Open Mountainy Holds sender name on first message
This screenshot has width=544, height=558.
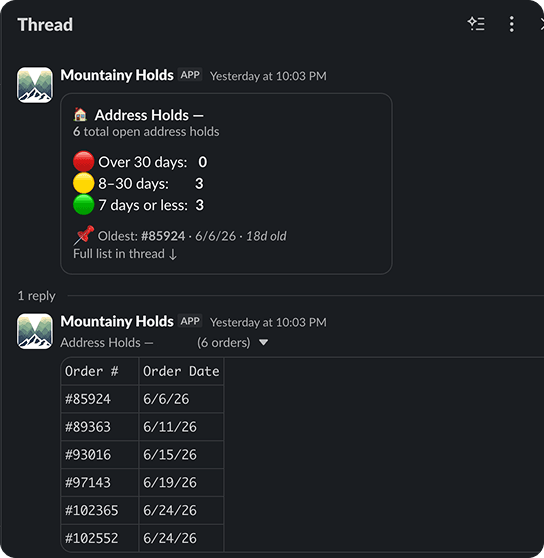[x=117, y=75]
